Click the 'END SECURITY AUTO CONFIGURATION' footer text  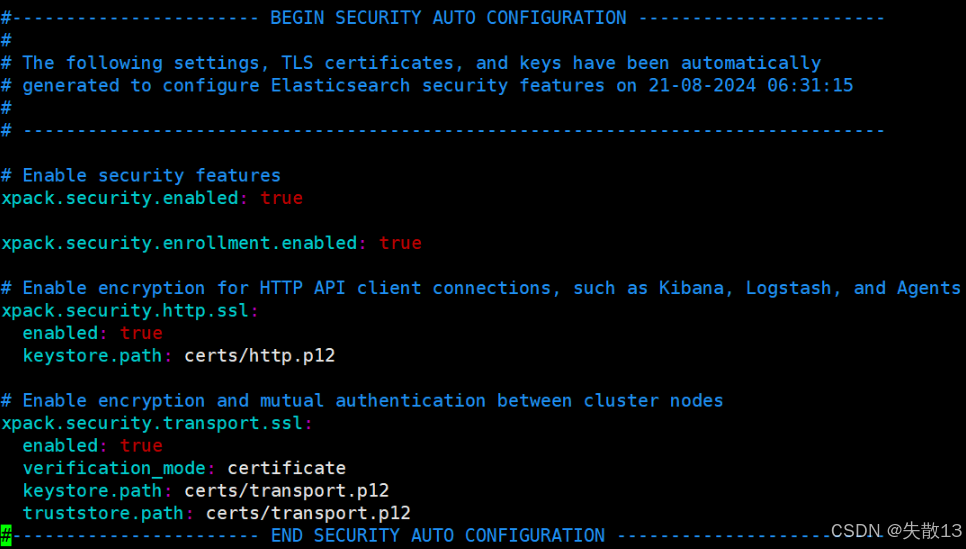(437, 535)
